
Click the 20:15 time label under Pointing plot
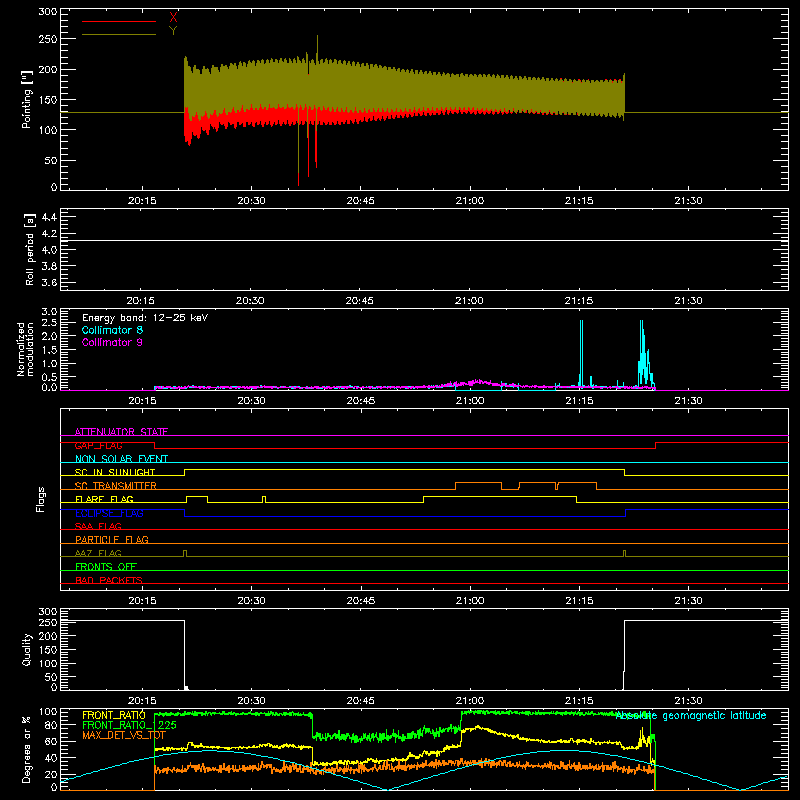coord(142,201)
